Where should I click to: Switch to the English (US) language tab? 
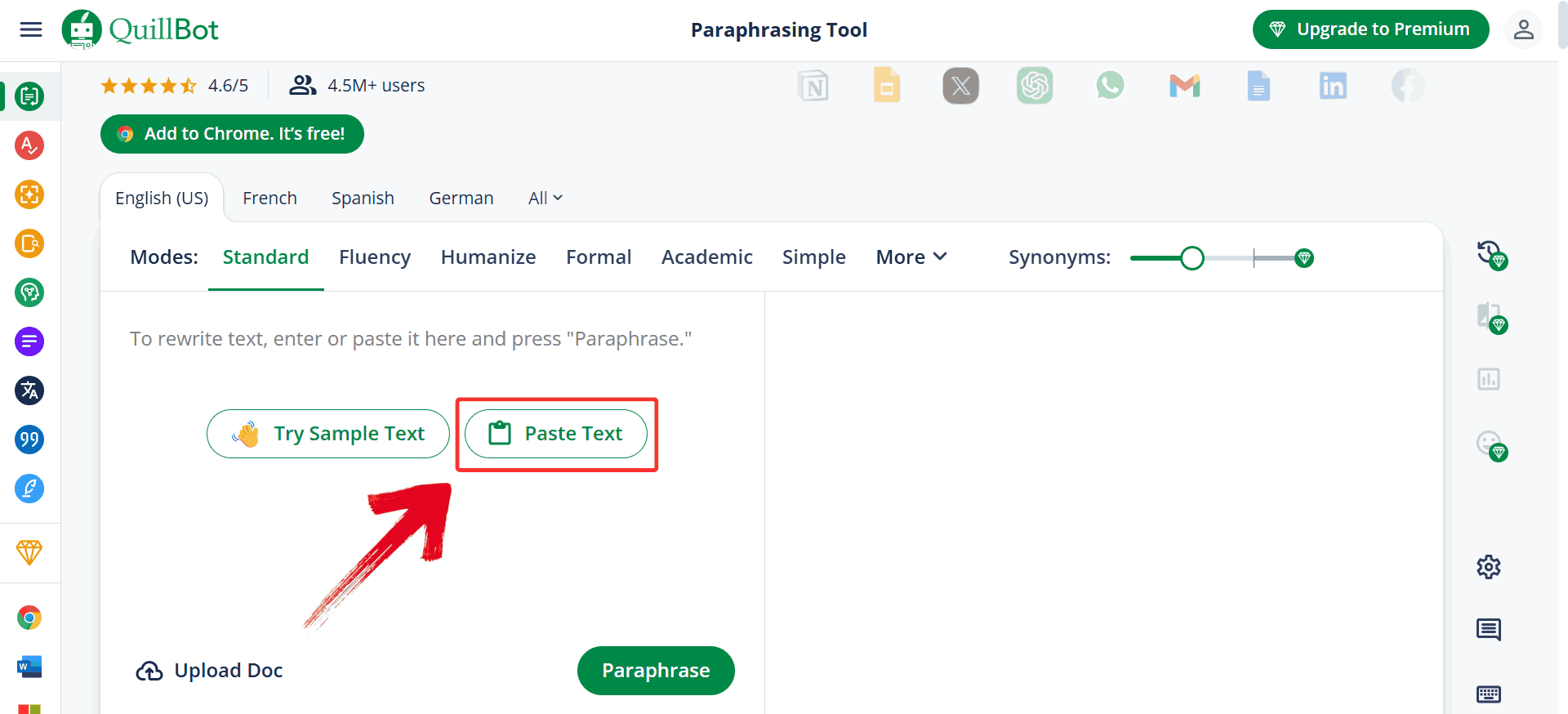point(162,199)
